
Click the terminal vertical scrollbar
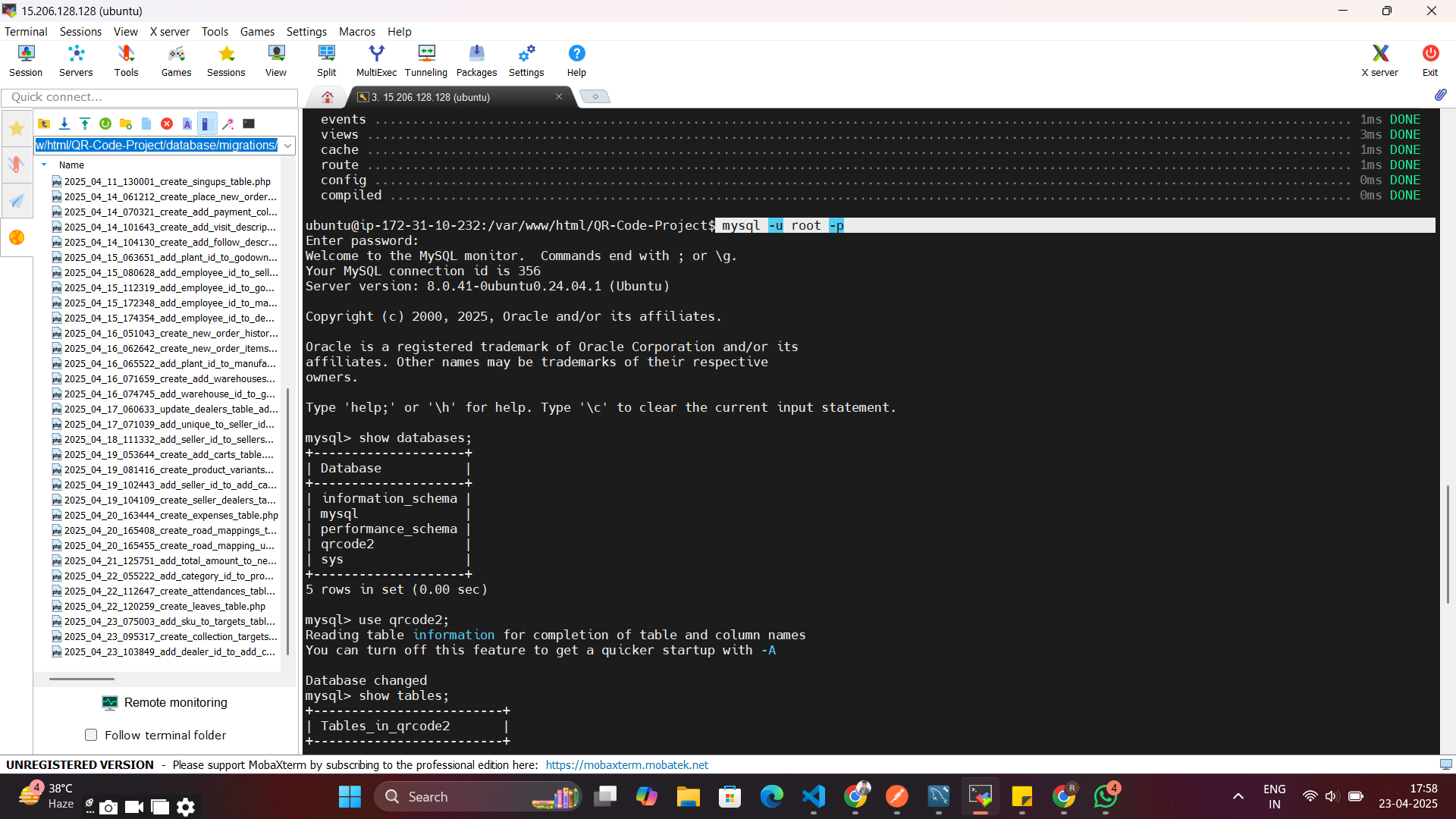[x=1448, y=544]
